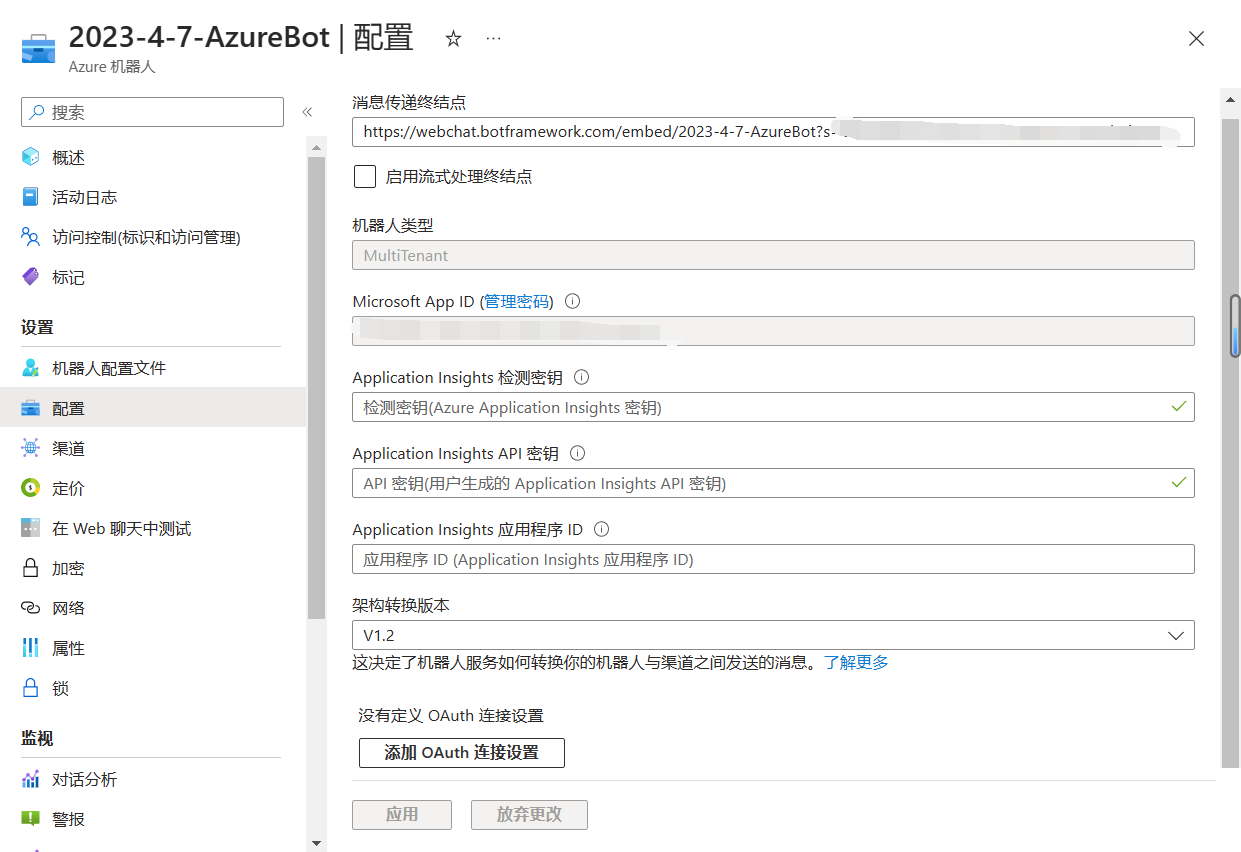Click the 设置 section heading
The height and width of the screenshot is (852, 1241).
(37, 327)
